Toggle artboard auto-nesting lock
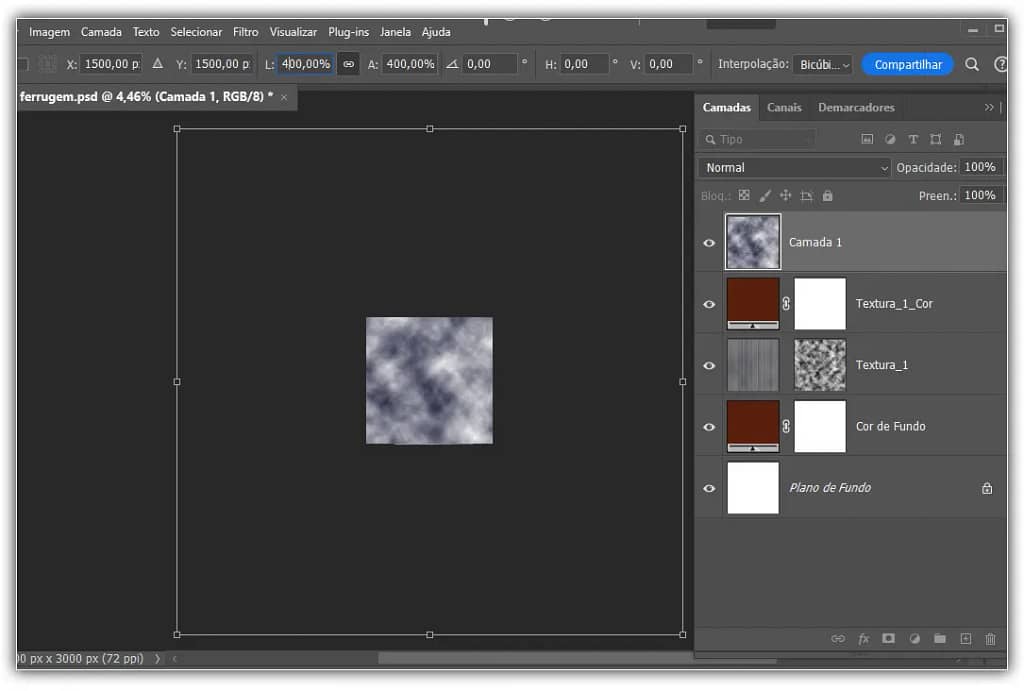The height and width of the screenshot is (691, 1024). click(807, 195)
